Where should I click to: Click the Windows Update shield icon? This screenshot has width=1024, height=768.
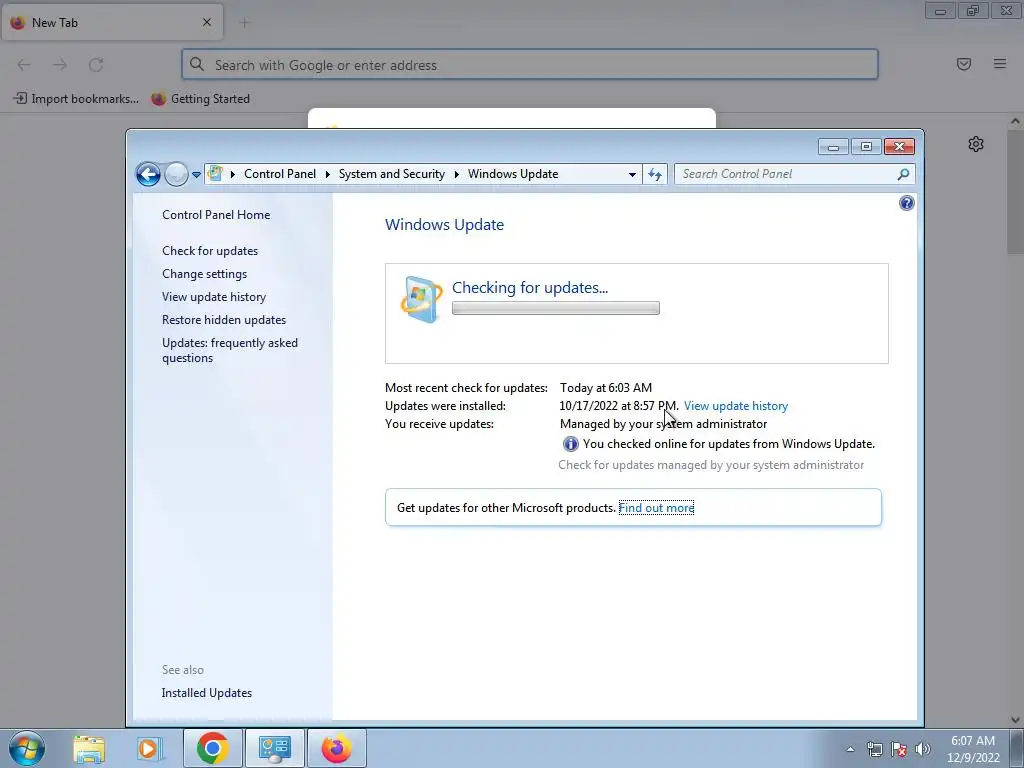click(x=421, y=299)
